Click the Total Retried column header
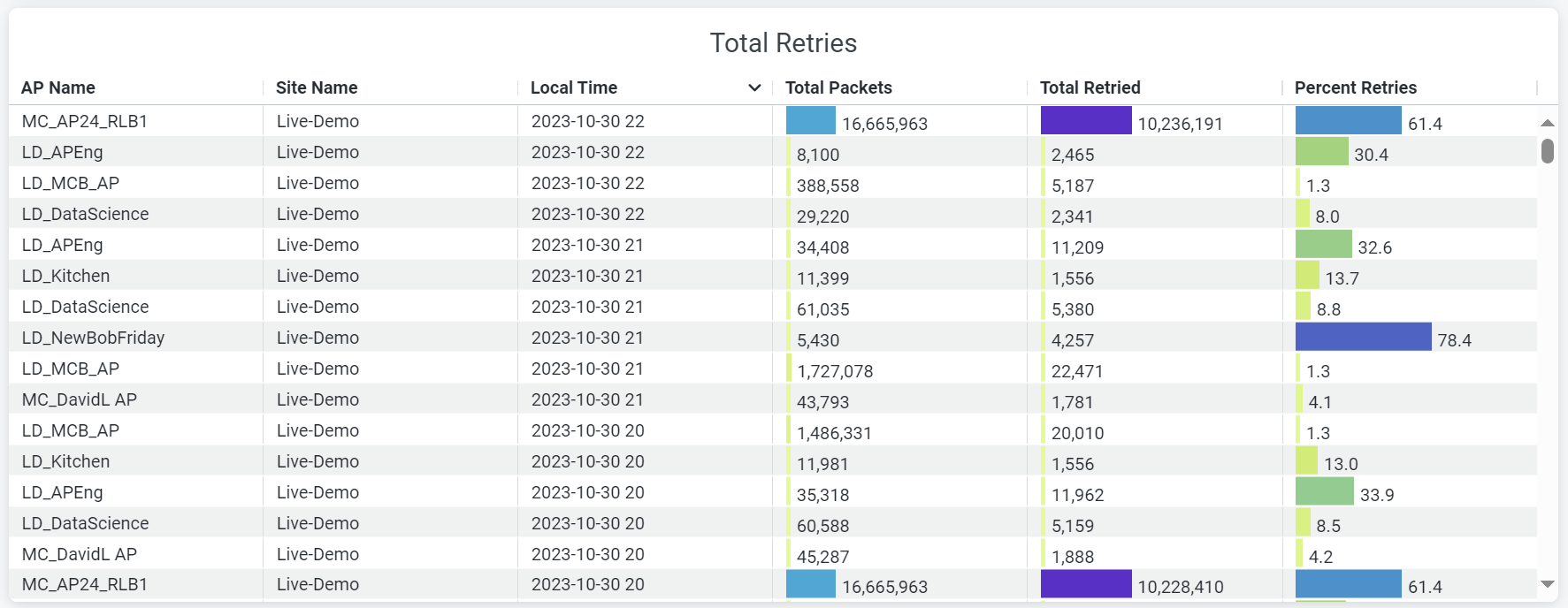This screenshot has width=1568, height=608. click(x=1090, y=87)
